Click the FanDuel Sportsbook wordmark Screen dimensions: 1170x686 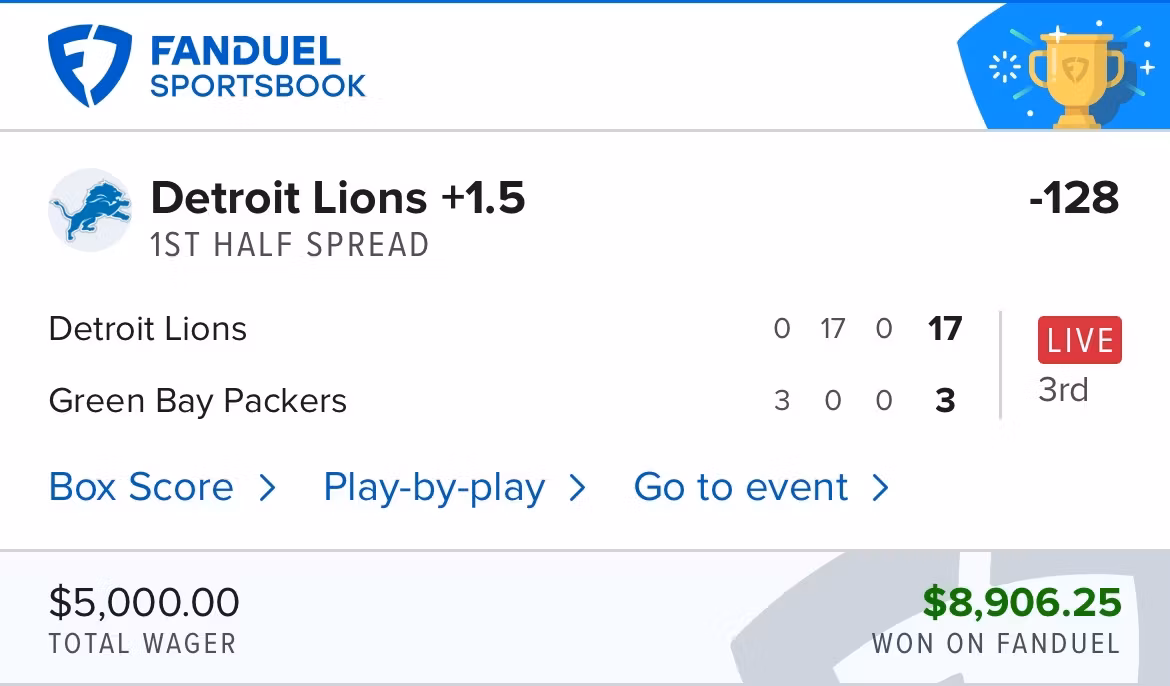click(258, 67)
